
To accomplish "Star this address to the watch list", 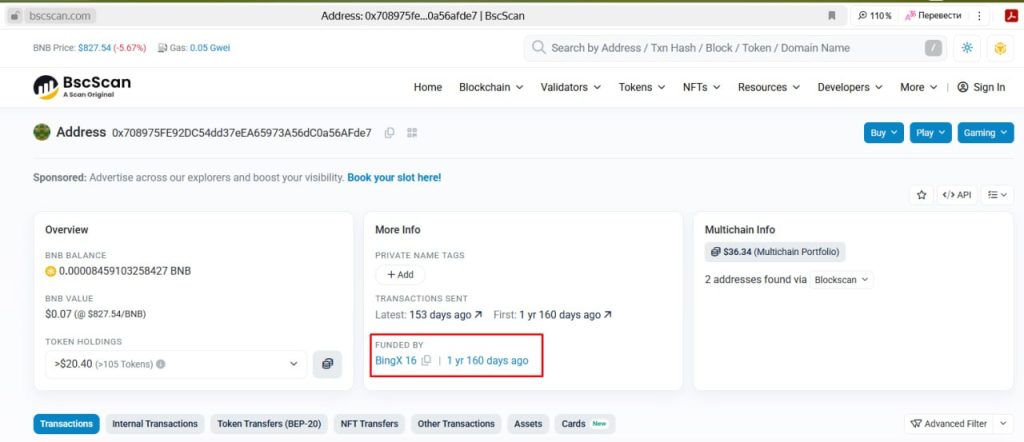I will click(x=921, y=195).
